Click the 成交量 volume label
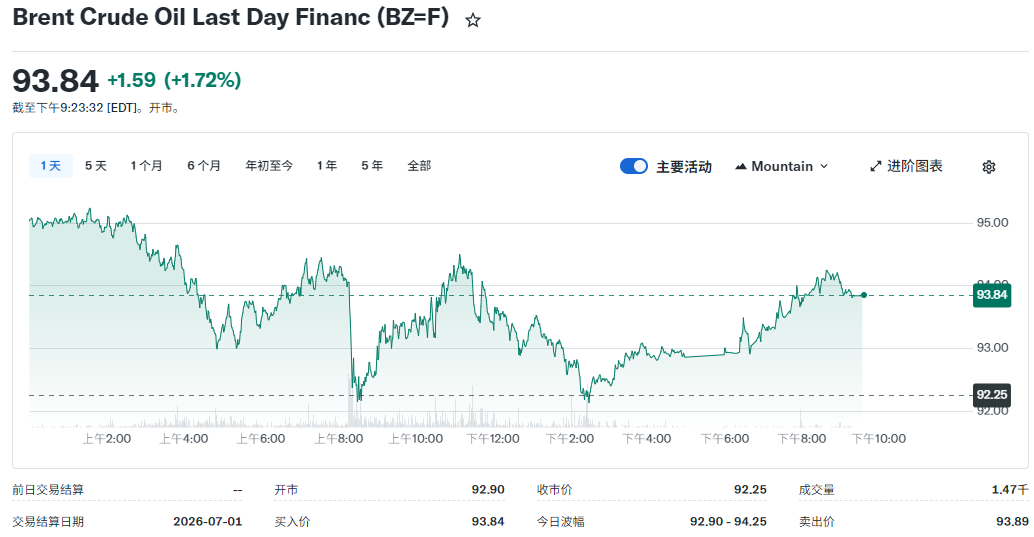This screenshot has width=1034, height=537. 816,490
